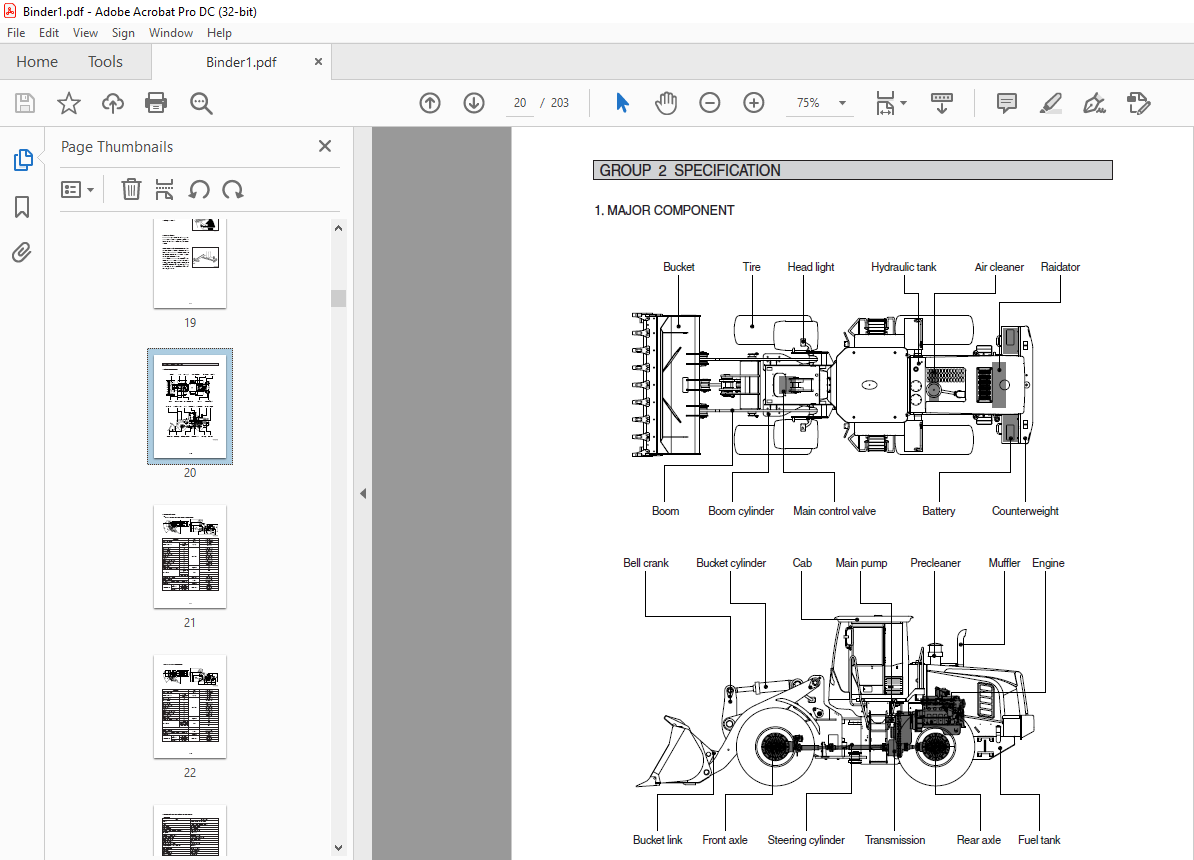Image resolution: width=1194 pixels, height=860 pixels.
Task: Click the 'Hydraulic tank' label
Action: coord(904,267)
